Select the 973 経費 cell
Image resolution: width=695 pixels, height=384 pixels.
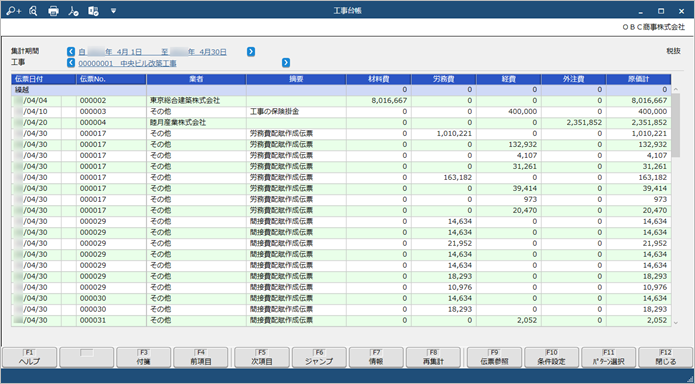[509, 200]
